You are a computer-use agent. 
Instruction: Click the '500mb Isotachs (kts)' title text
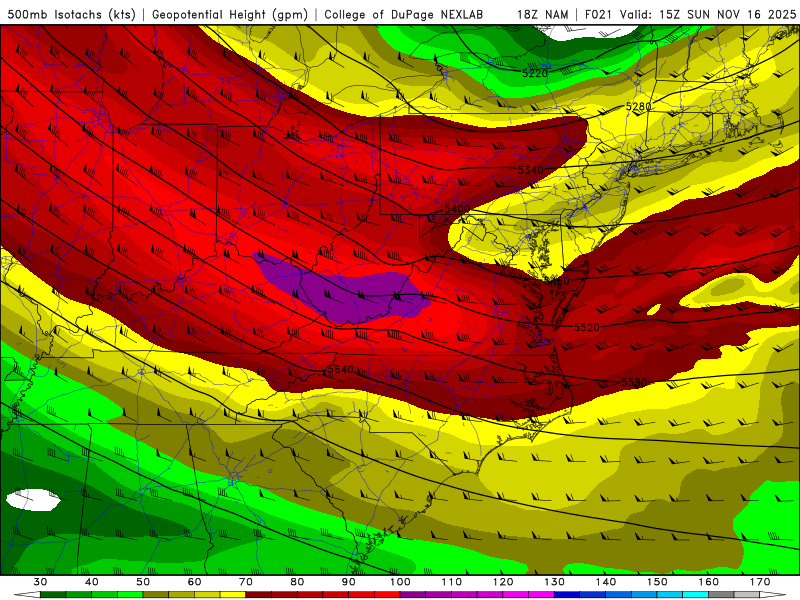(x=71, y=15)
